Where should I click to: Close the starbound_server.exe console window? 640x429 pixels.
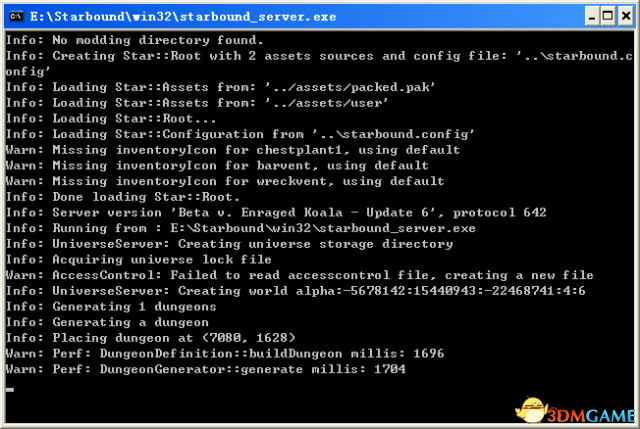[626, 16]
